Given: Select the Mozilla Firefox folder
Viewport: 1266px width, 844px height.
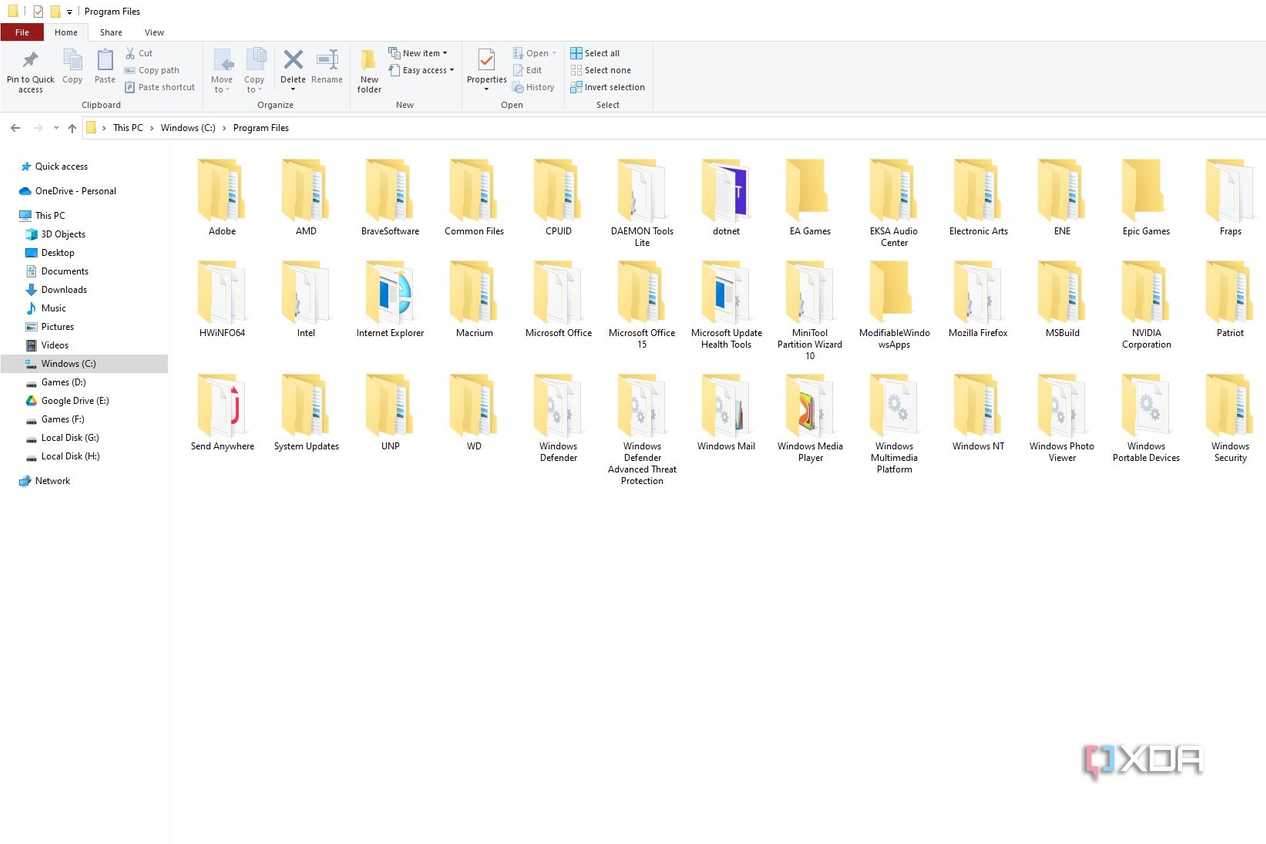Looking at the screenshot, I should coord(978,299).
